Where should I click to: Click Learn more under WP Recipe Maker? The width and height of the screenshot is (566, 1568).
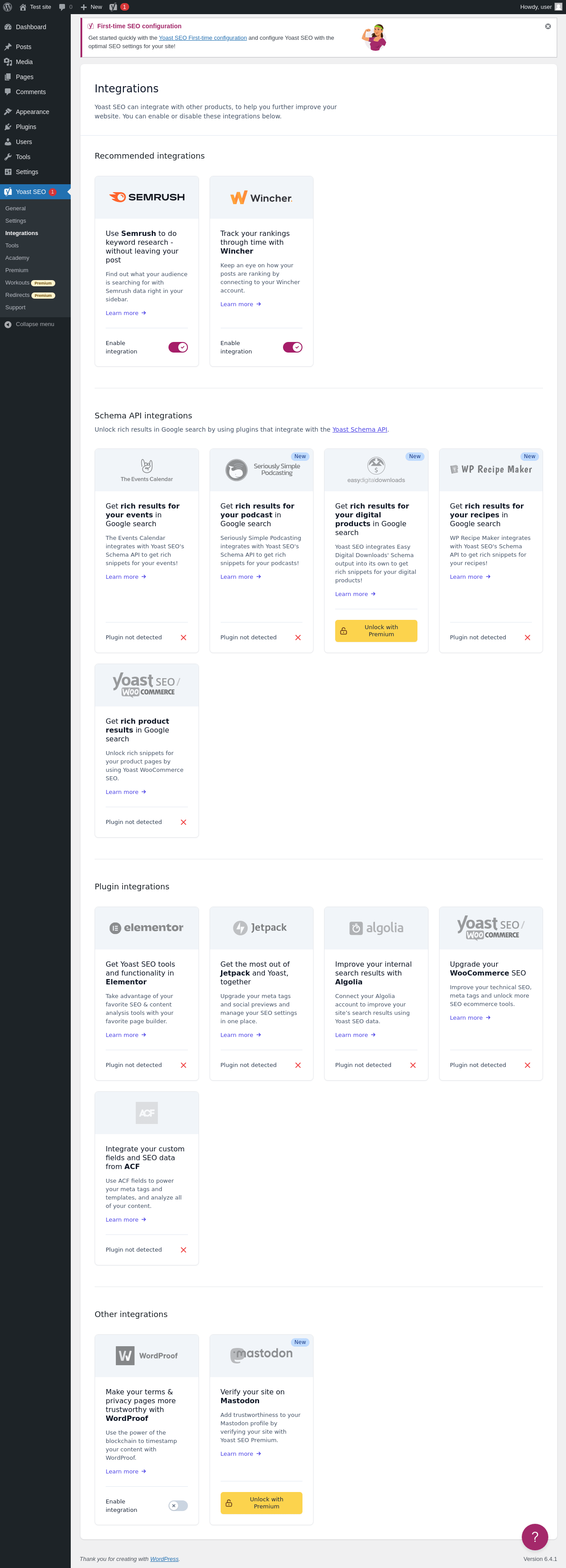[x=470, y=577]
